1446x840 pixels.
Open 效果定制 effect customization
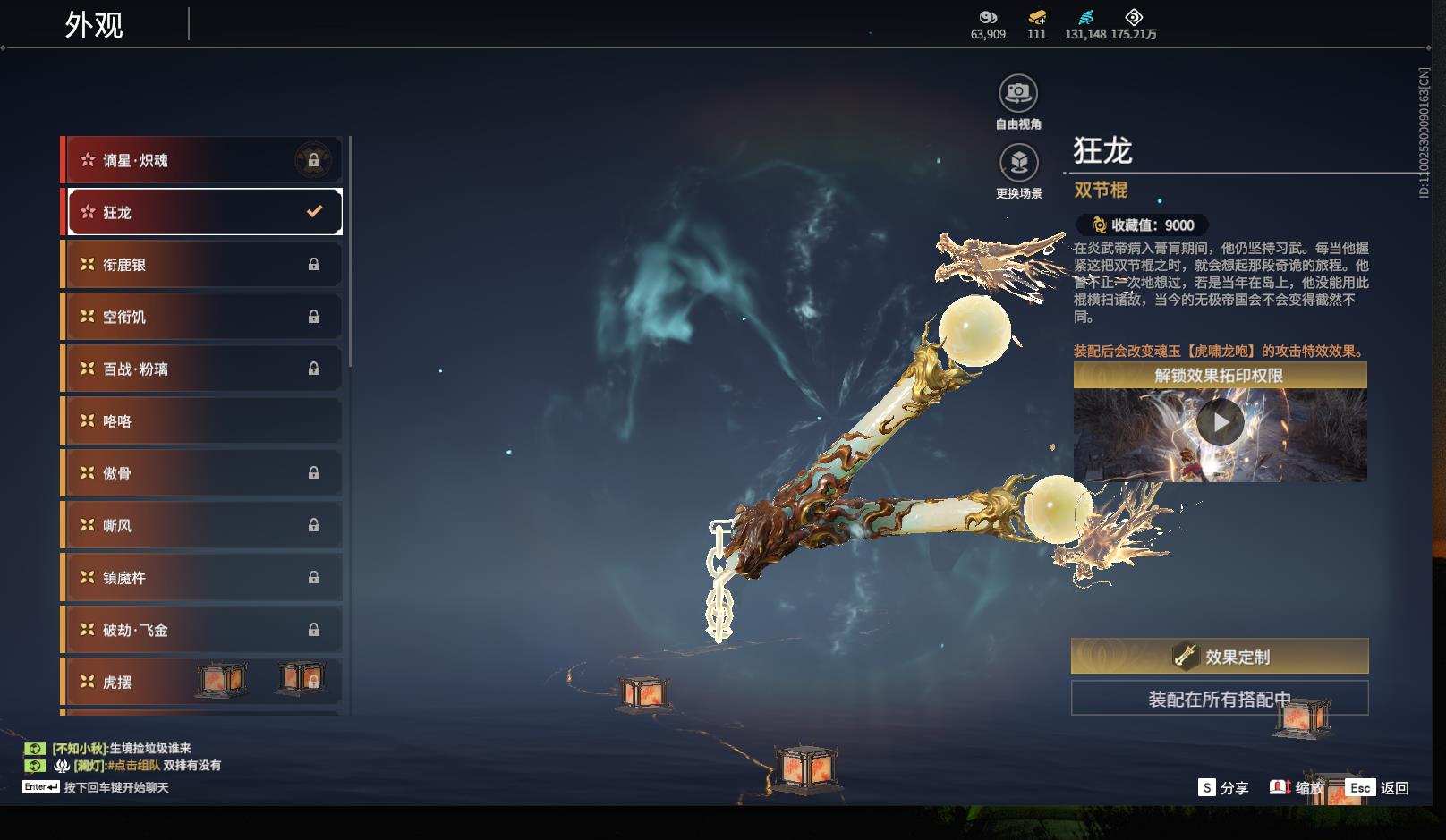coord(1220,656)
